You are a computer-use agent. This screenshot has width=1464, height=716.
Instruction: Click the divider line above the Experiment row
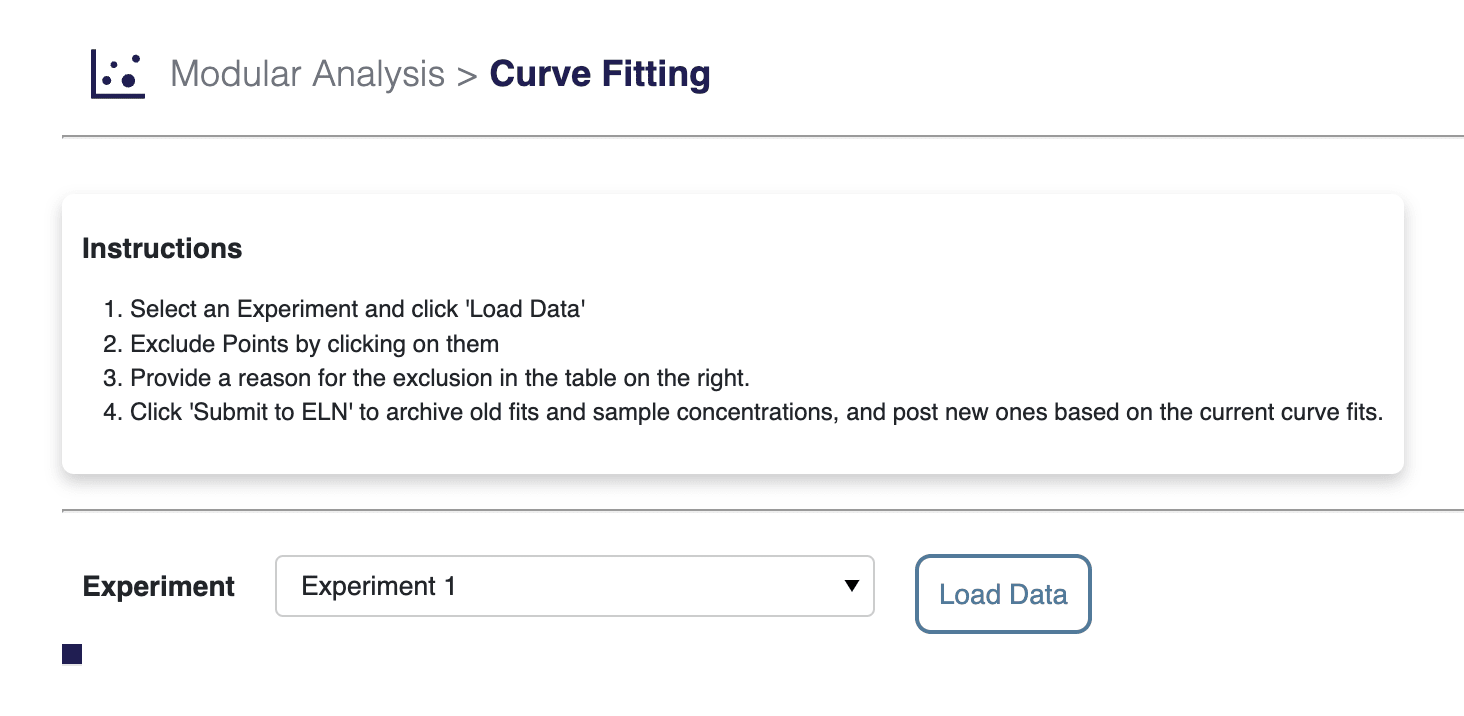click(762, 510)
